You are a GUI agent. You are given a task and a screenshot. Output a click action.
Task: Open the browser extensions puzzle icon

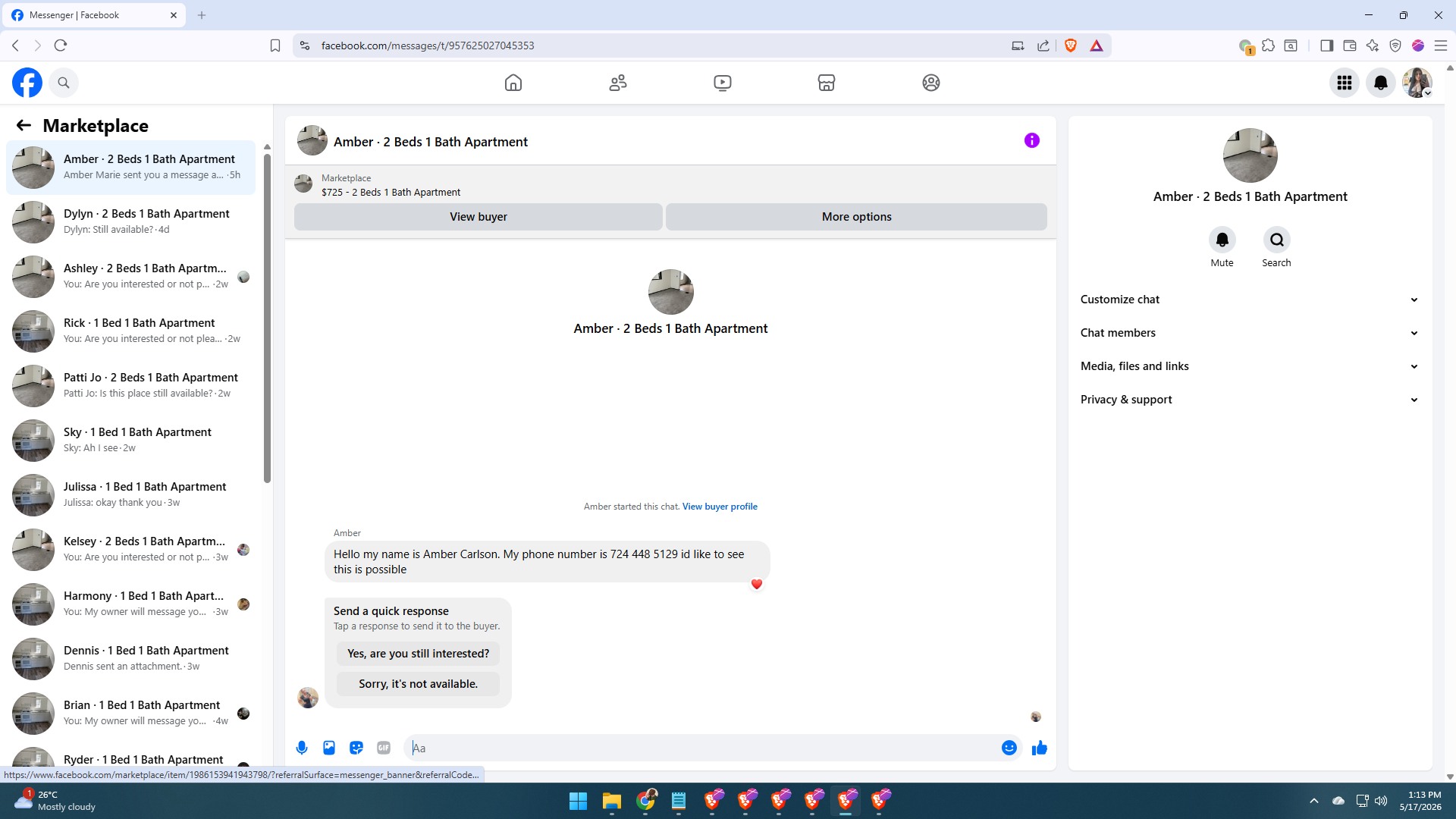(1268, 45)
